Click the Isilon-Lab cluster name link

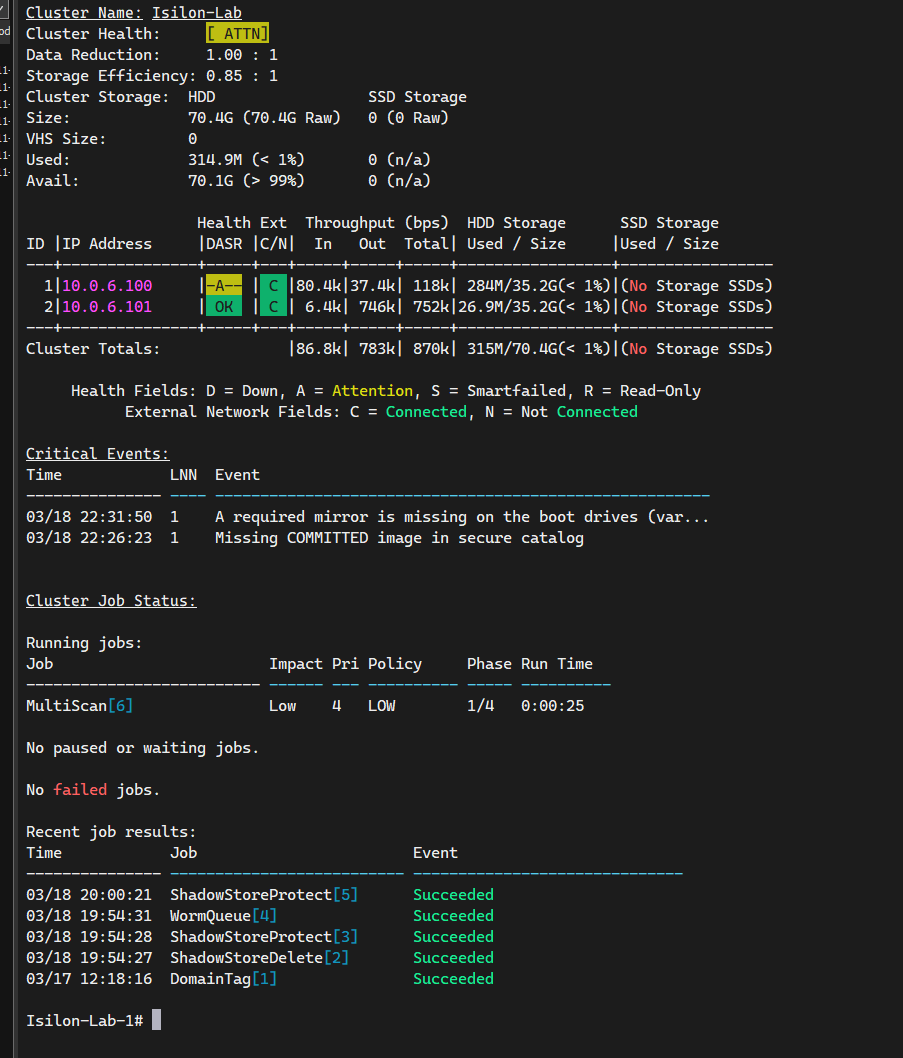[x=196, y=12]
